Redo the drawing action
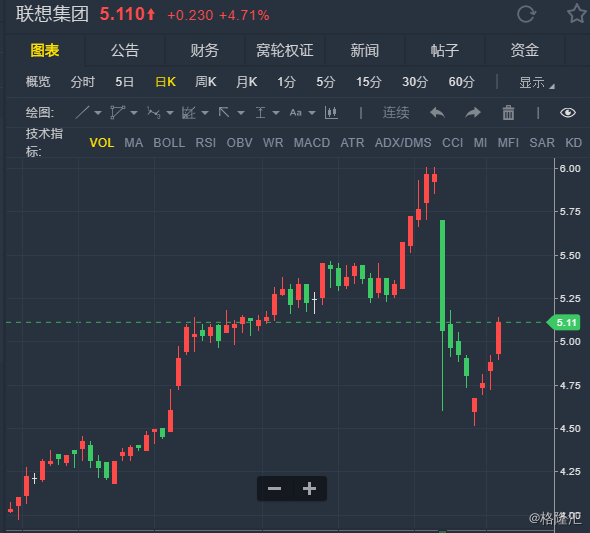The height and width of the screenshot is (533, 590). (473, 112)
